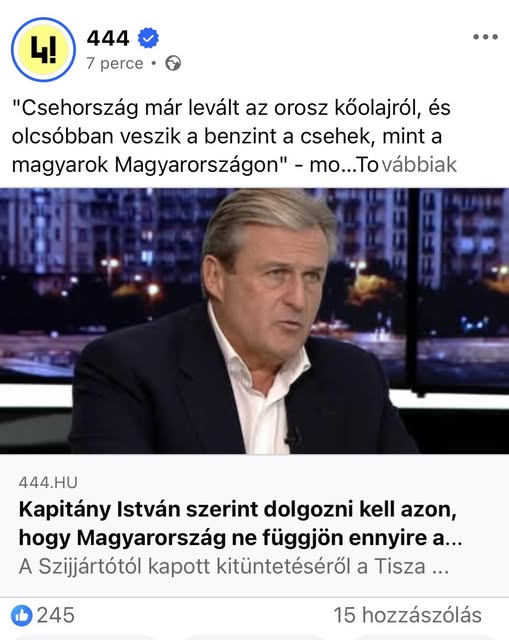Screen dimensions: 509x640
Task: Click the 444.HU source domain label
Action: click(48, 482)
